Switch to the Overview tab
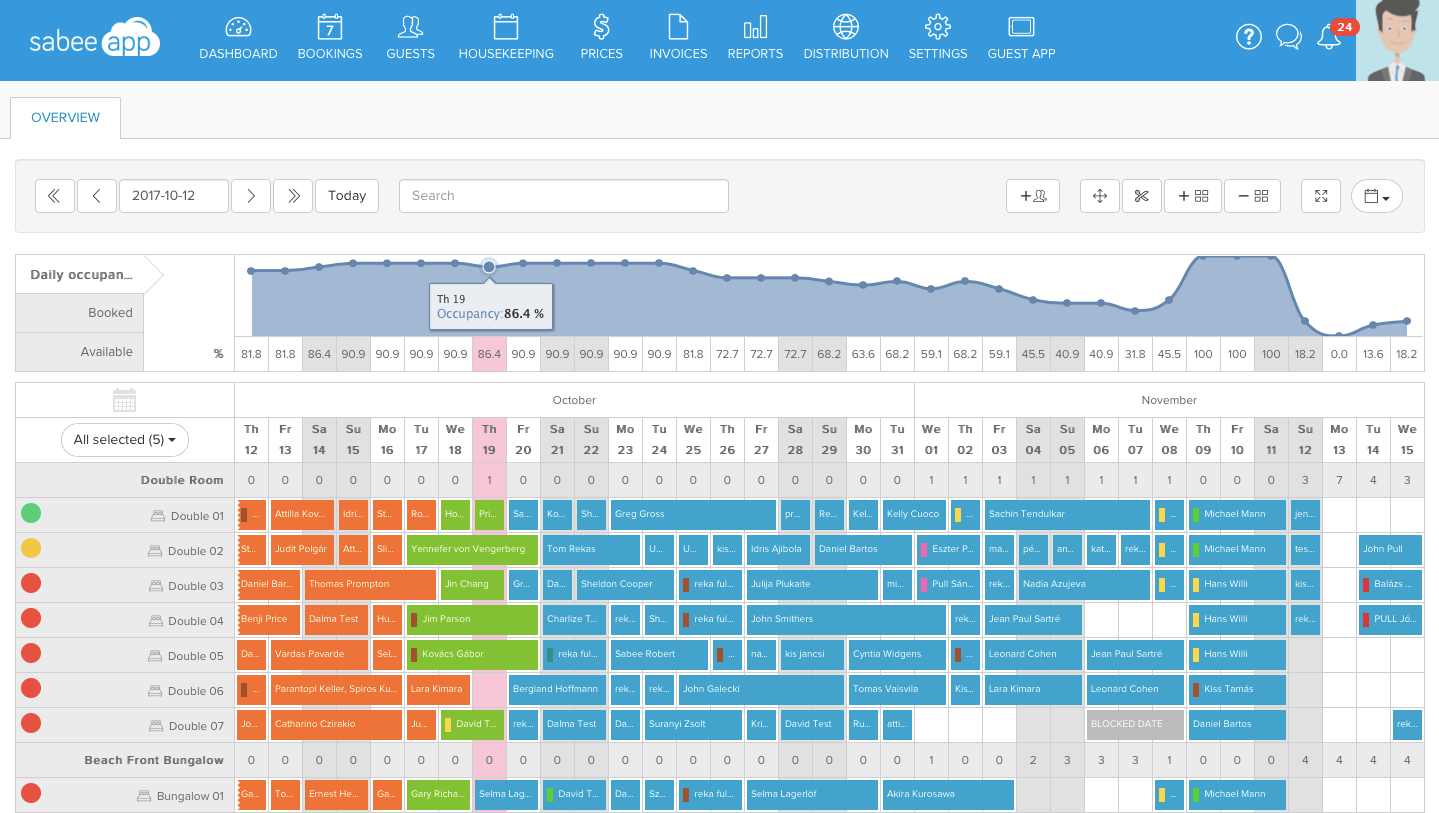 pos(66,118)
